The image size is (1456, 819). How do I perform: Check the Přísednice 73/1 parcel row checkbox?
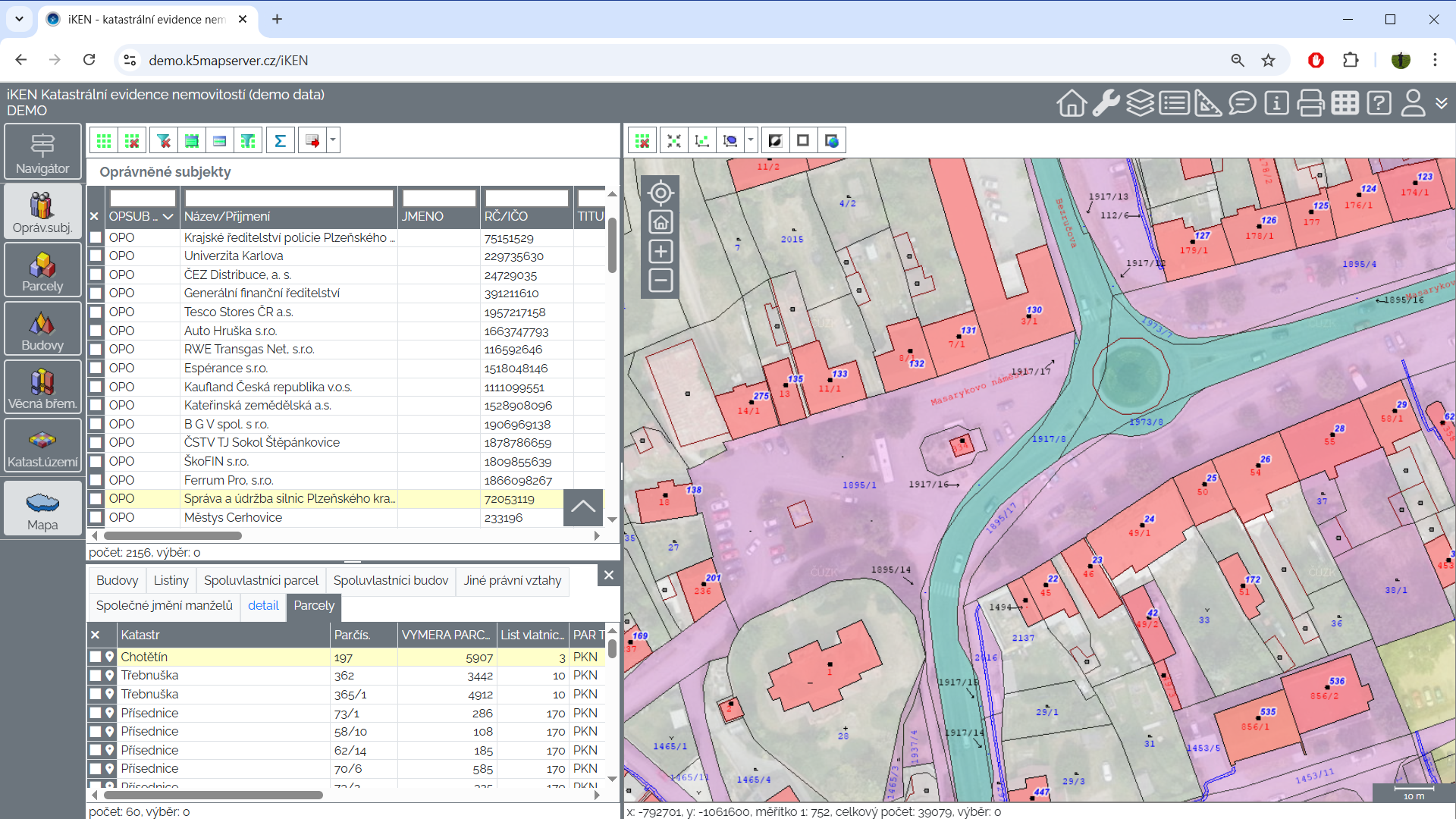point(96,713)
